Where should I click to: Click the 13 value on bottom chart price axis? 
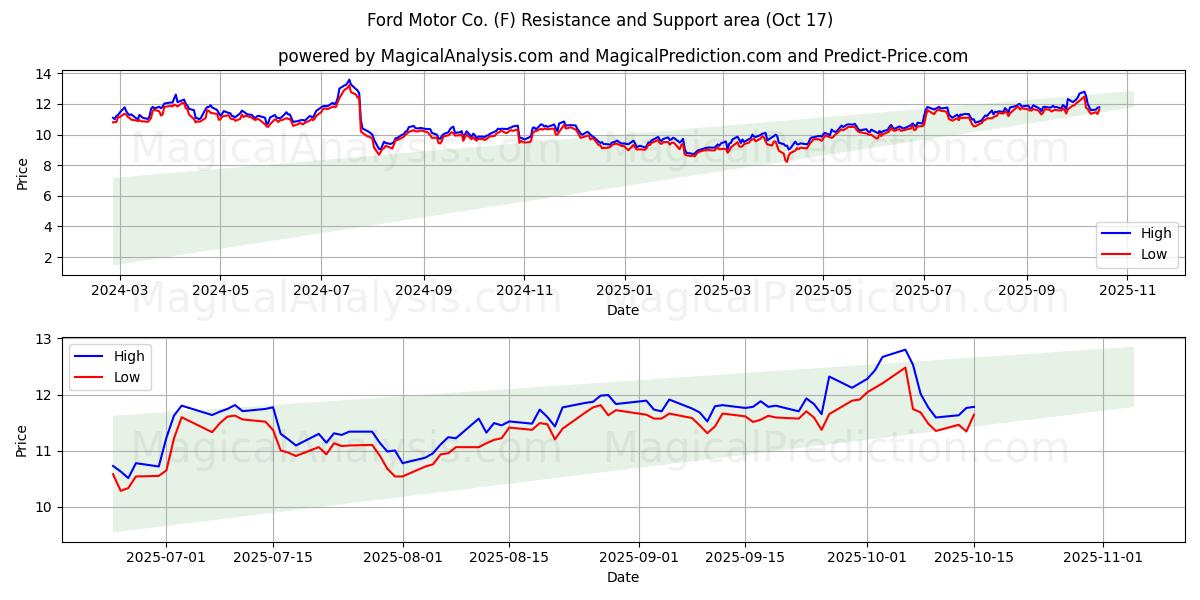coord(45,340)
